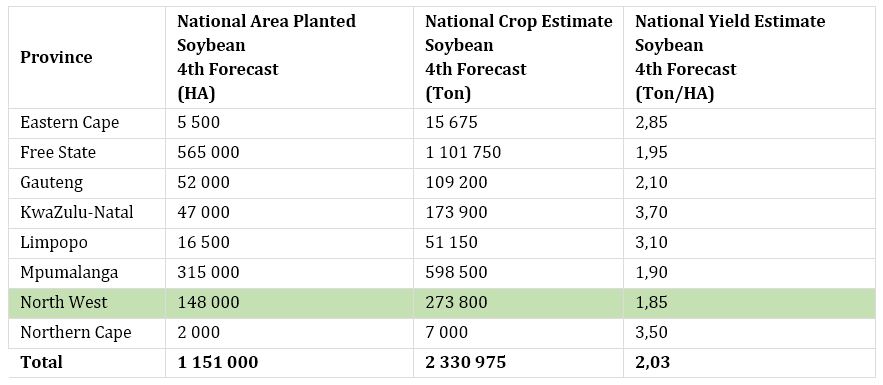
Task: Select Northern Cape crop estimate 7 000
Action: (x=446, y=333)
